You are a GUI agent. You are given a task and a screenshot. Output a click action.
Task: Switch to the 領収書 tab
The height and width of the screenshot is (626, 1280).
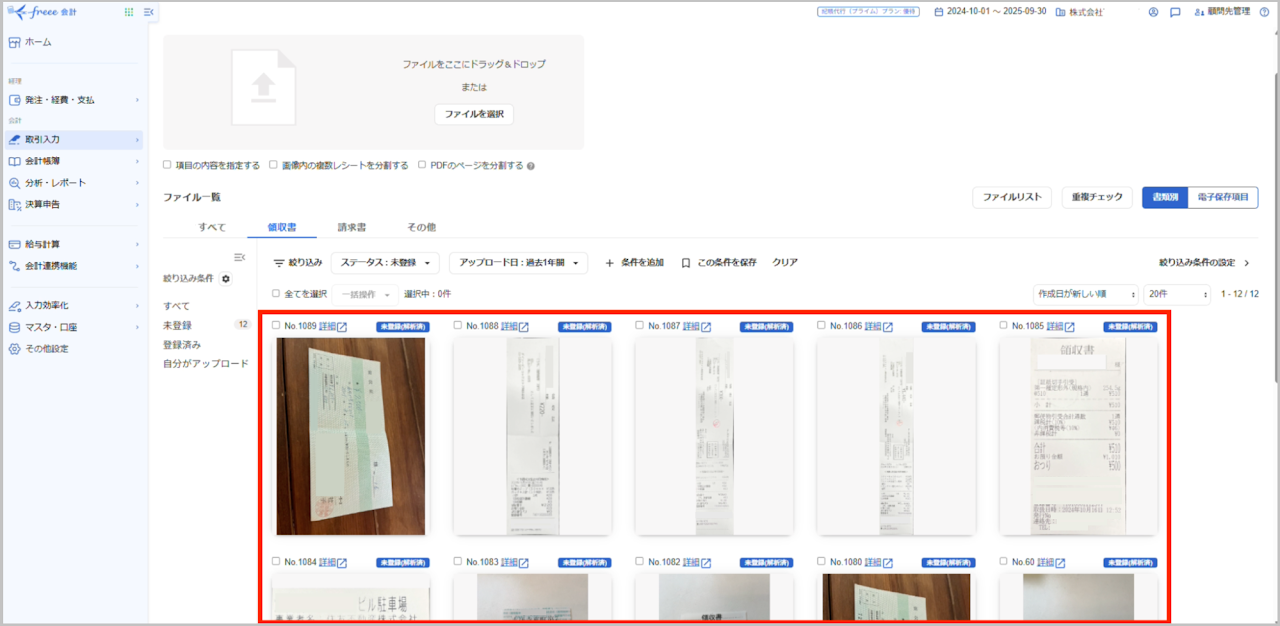pyautogui.click(x=282, y=227)
